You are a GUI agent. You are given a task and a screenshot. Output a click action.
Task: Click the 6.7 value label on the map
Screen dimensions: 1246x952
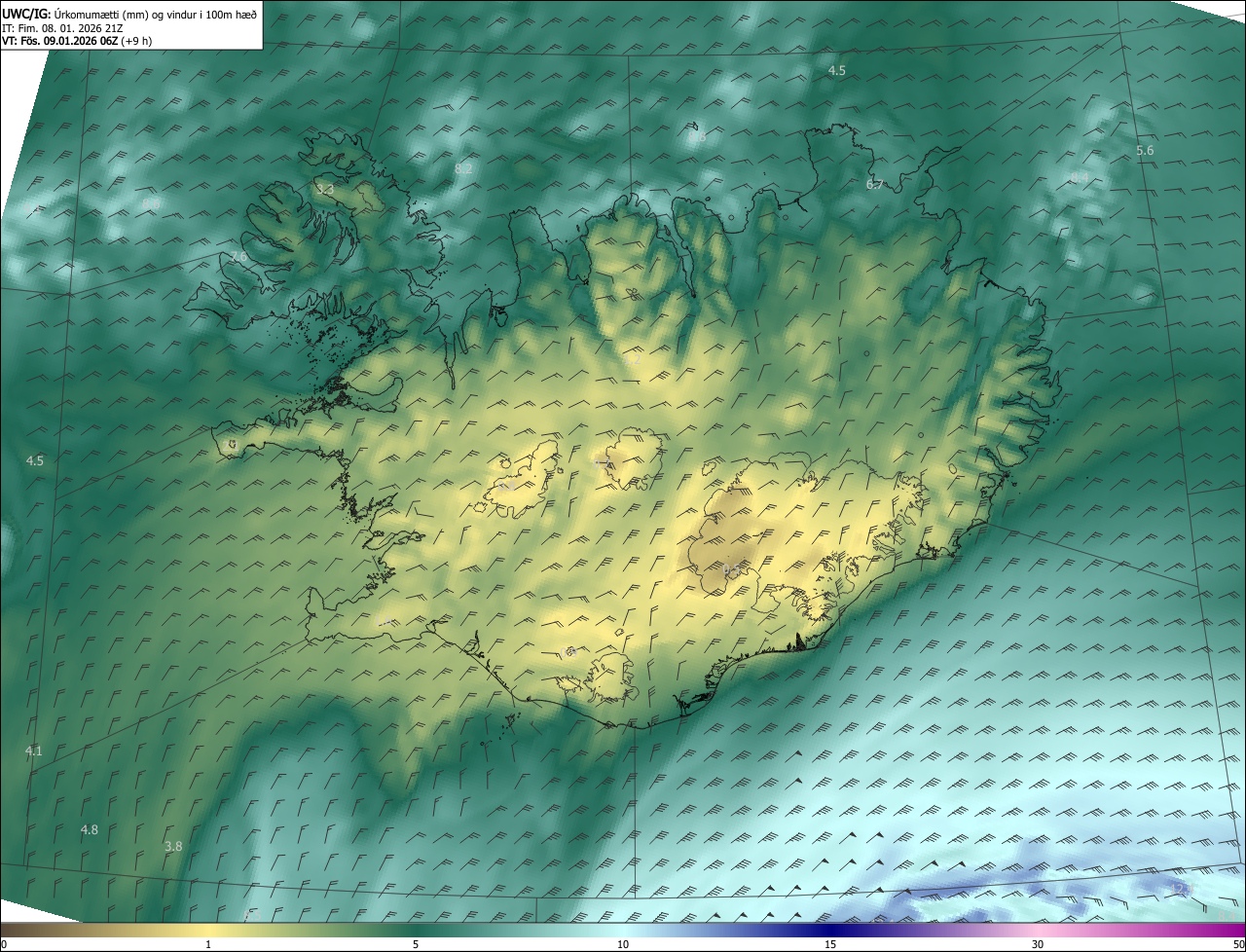pos(874,184)
